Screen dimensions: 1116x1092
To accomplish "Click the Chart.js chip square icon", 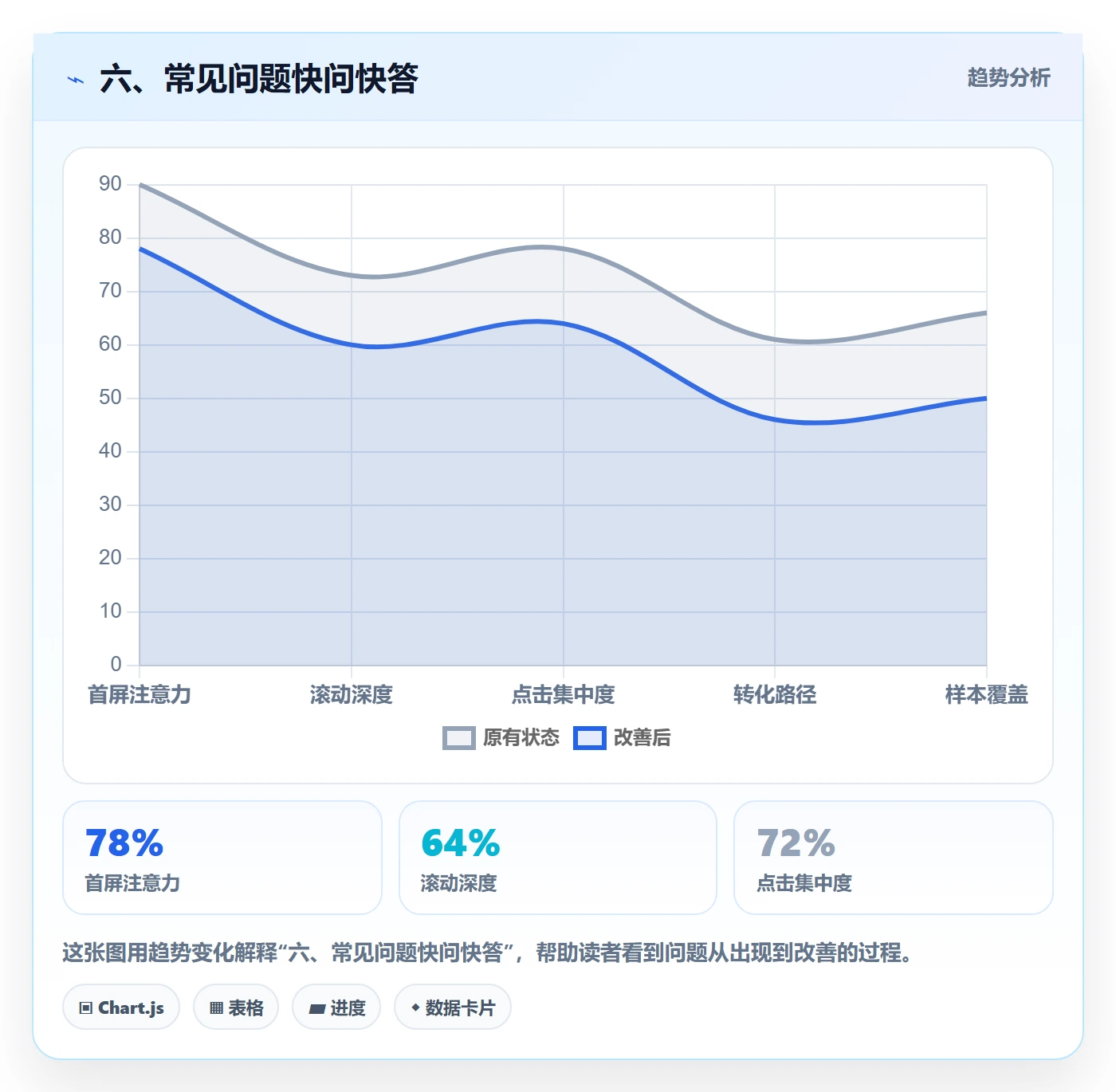I will pos(86,1008).
